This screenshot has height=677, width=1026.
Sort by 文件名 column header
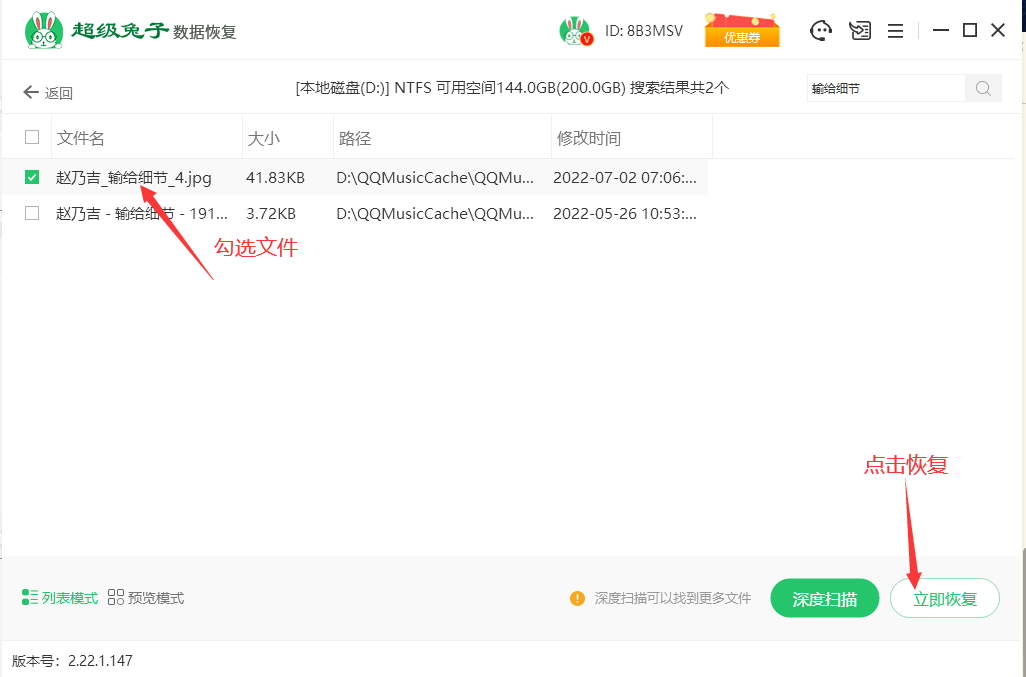click(x=81, y=138)
